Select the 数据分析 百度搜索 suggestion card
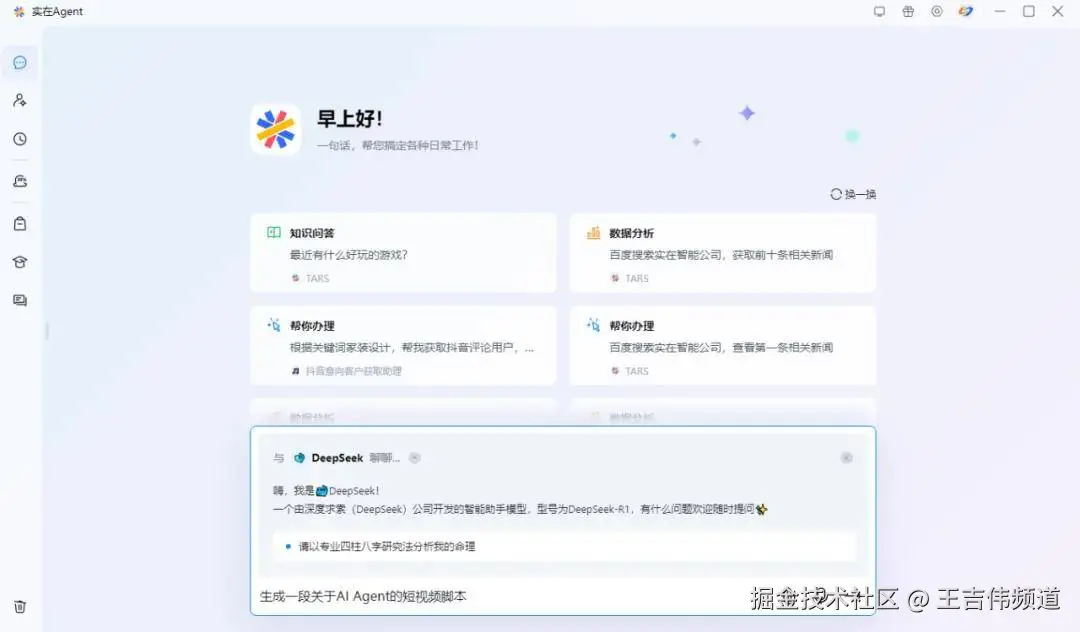 pyautogui.click(x=723, y=253)
